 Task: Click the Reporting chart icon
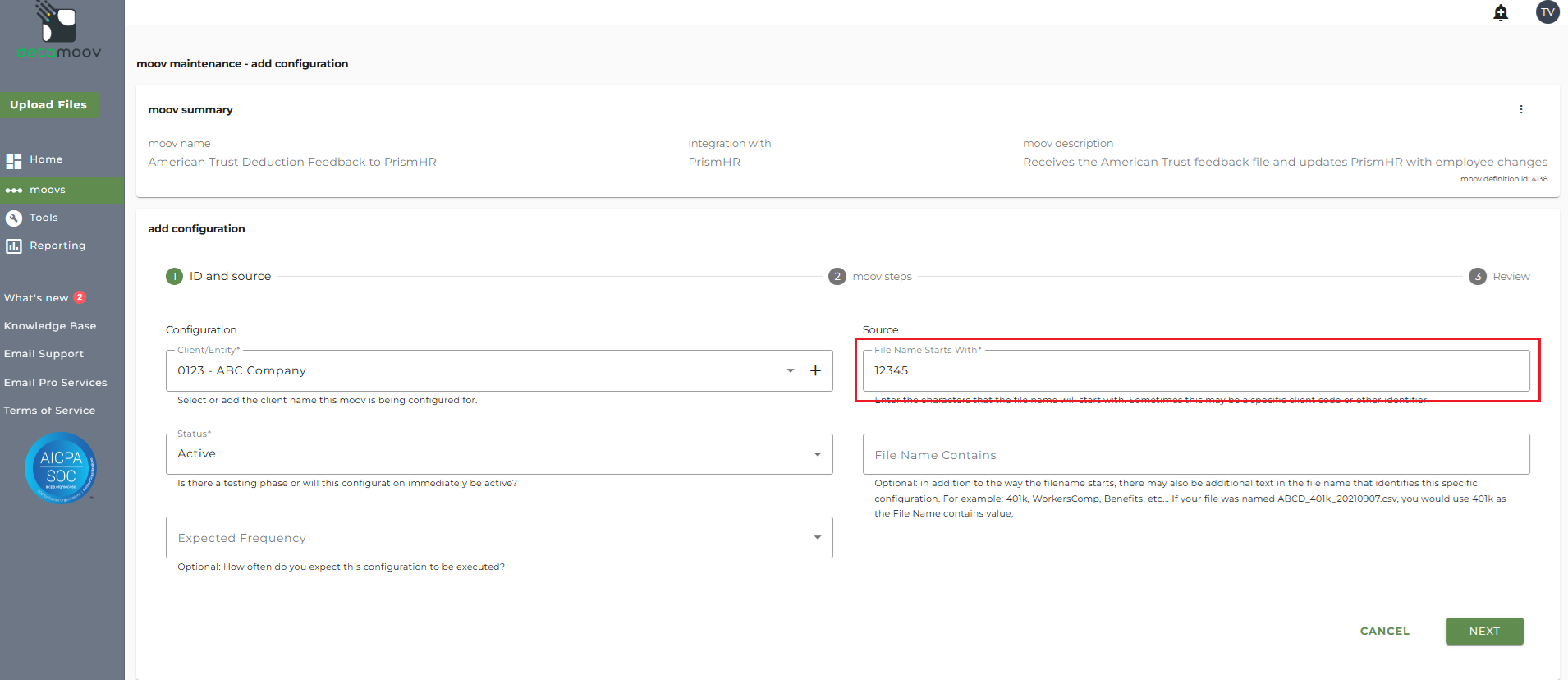[x=13, y=246]
